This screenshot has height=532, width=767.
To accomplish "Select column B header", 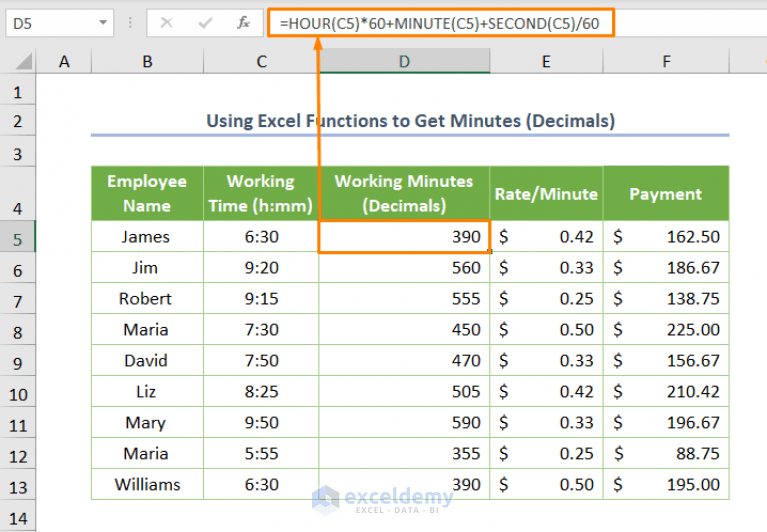I will [147, 62].
